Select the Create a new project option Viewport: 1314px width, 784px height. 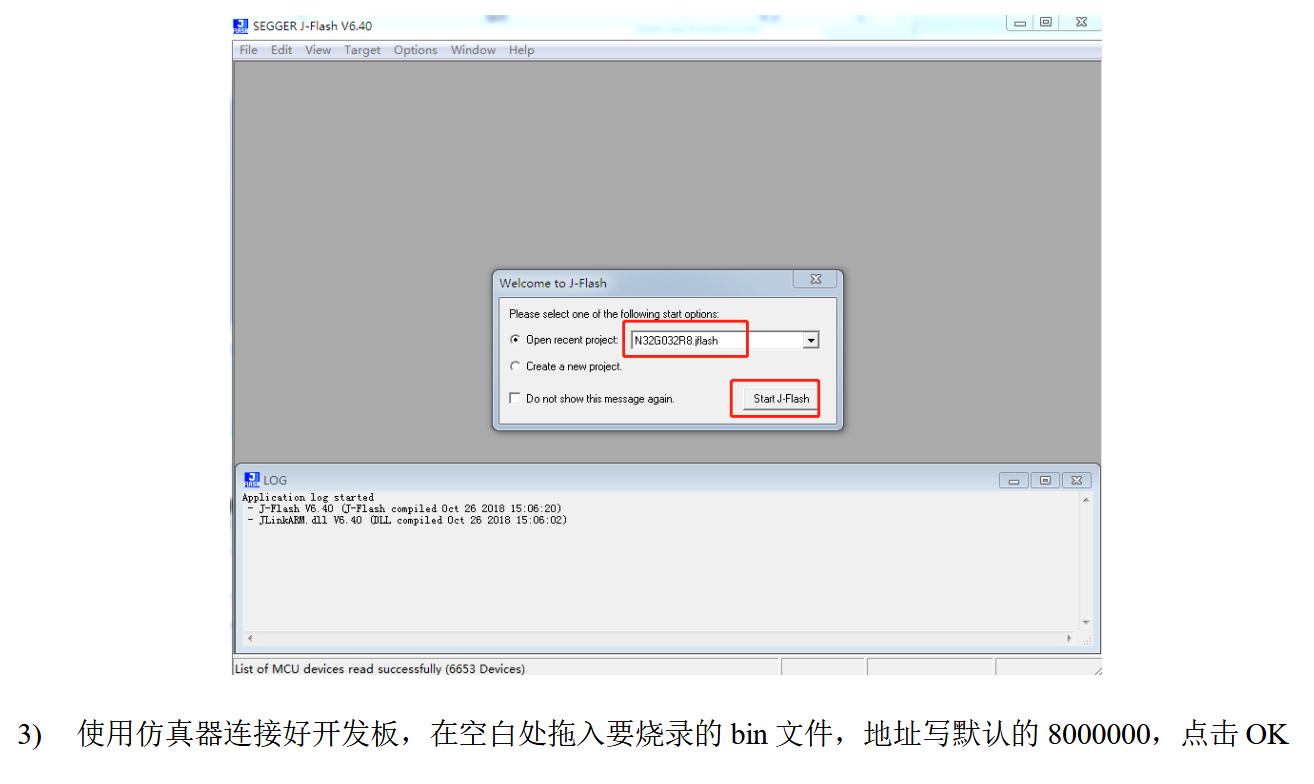click(x=515, y=366)
